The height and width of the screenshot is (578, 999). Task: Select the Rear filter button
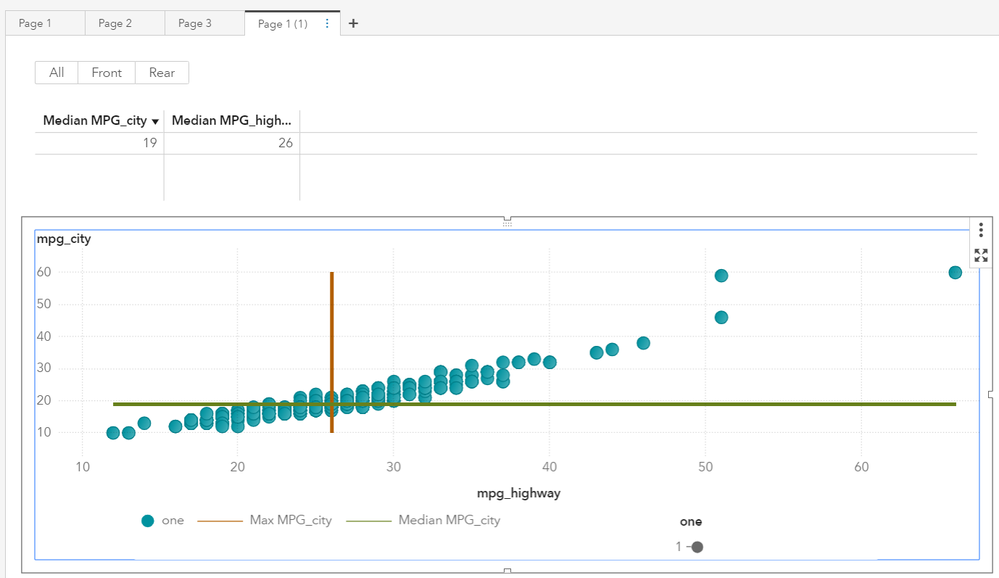point(162,73)
